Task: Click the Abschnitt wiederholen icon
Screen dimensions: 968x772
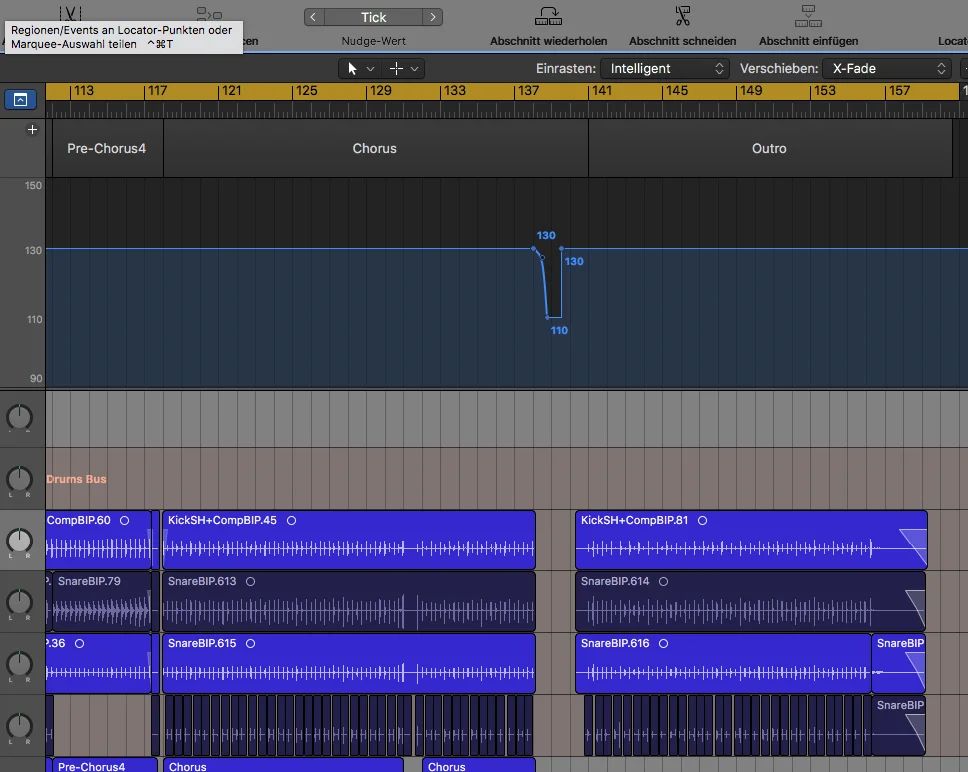Action: click(x=548, y=16)
